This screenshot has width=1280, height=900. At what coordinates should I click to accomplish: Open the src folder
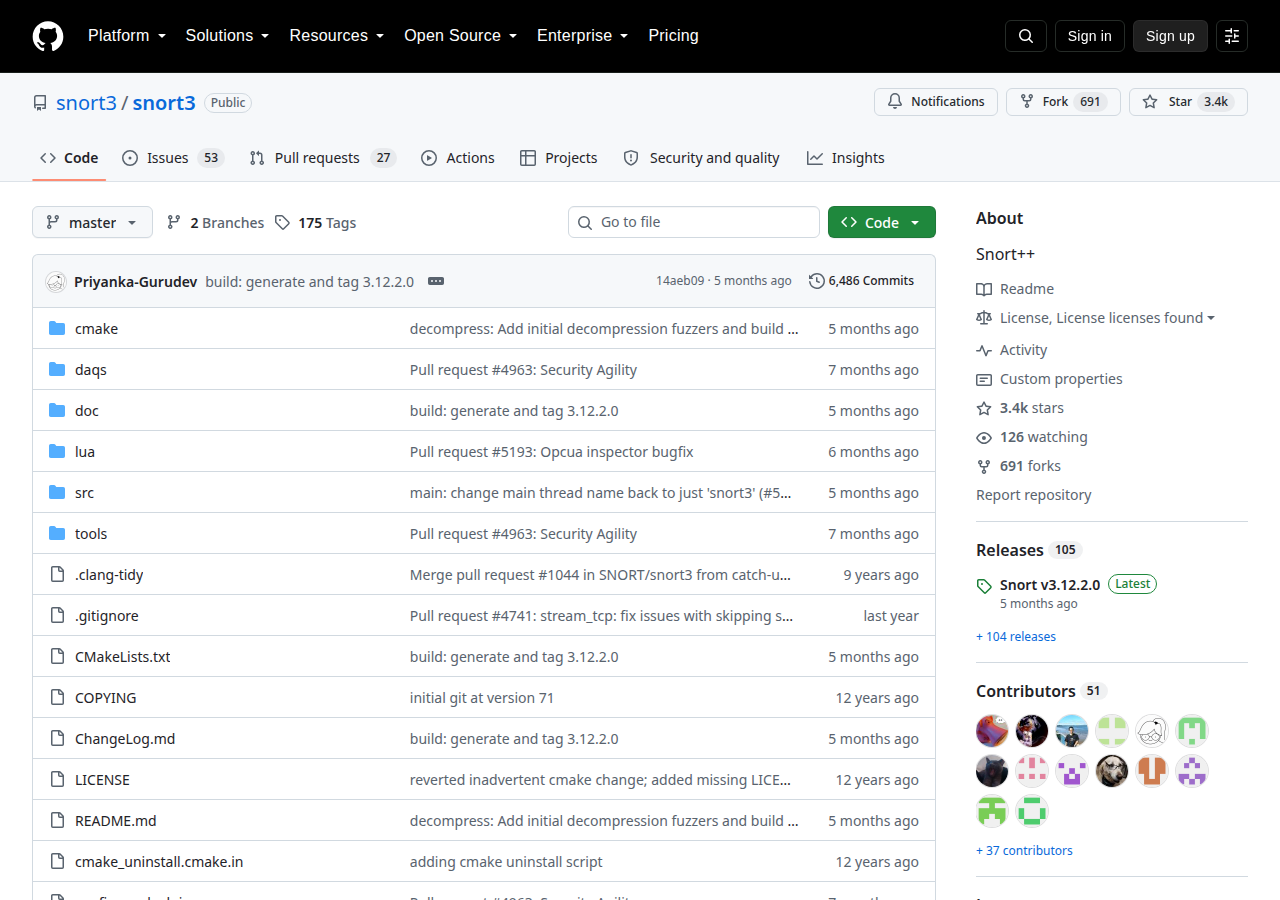click(84, 493)
